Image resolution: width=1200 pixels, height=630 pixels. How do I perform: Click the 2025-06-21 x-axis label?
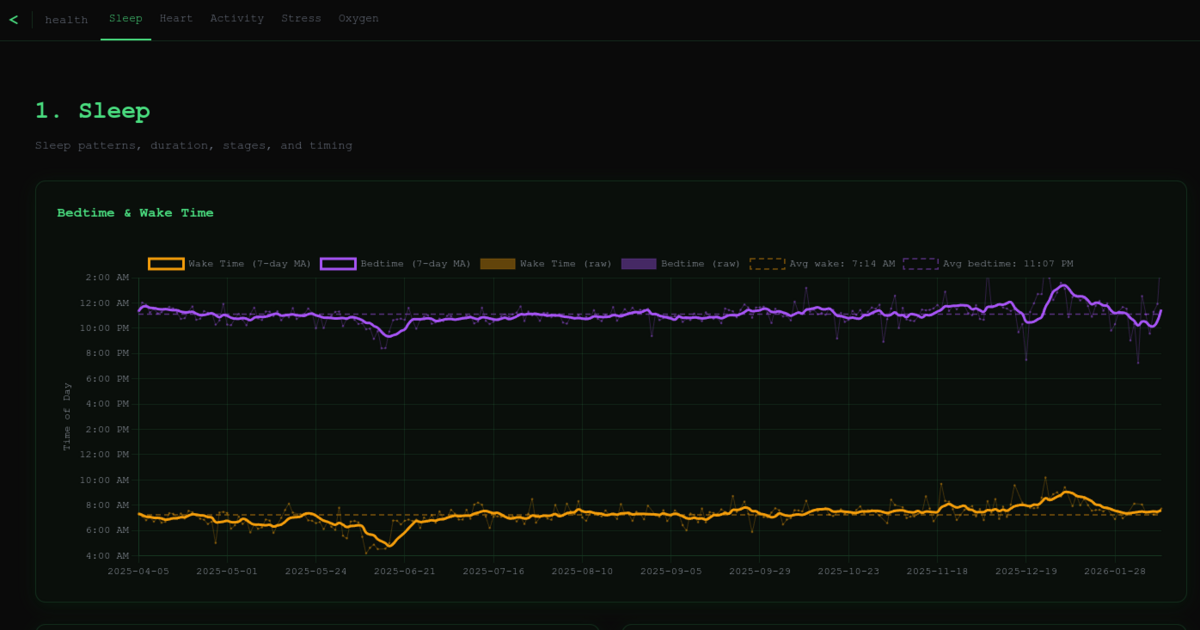(404, 570)
